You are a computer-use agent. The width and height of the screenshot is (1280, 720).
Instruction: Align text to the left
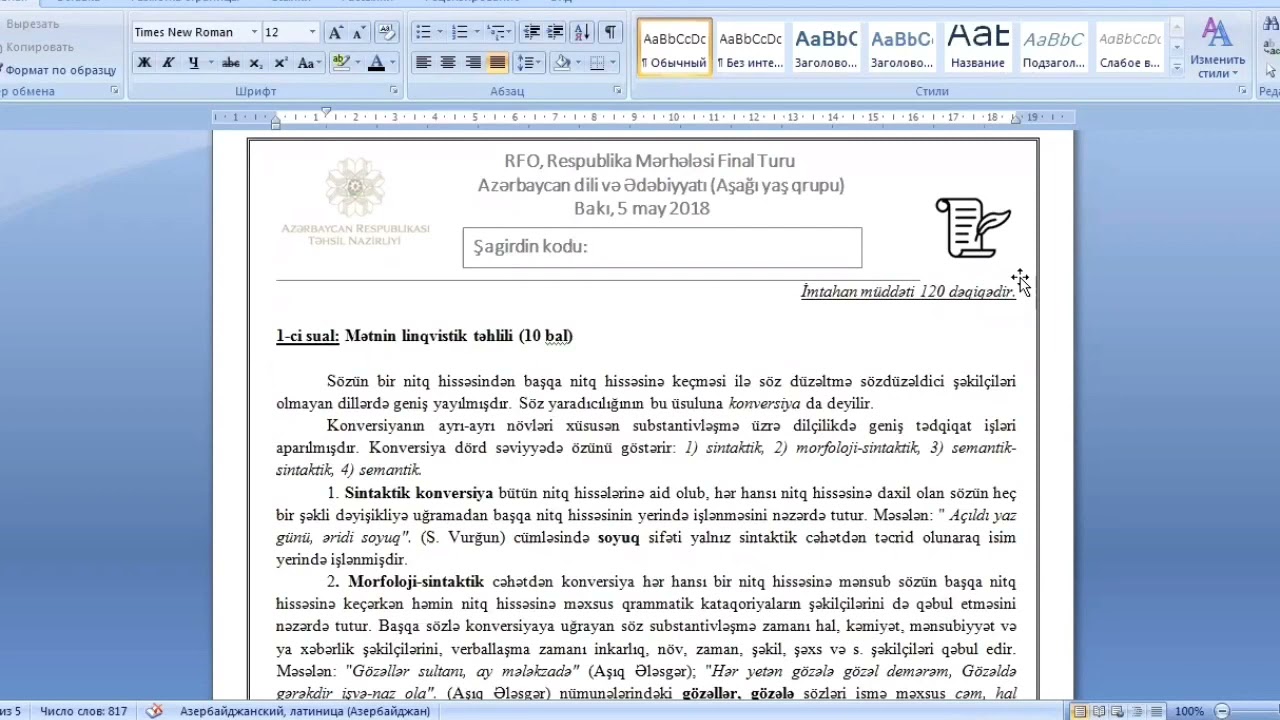(x=424, y=63)
